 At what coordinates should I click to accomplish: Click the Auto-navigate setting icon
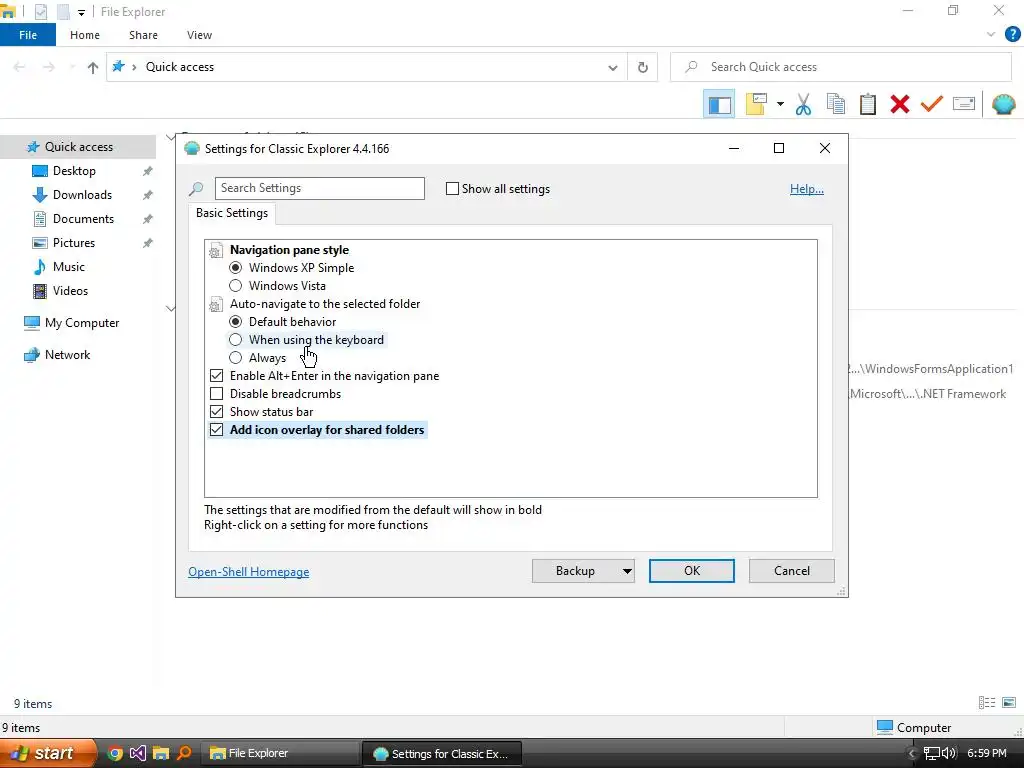[216, 304]
